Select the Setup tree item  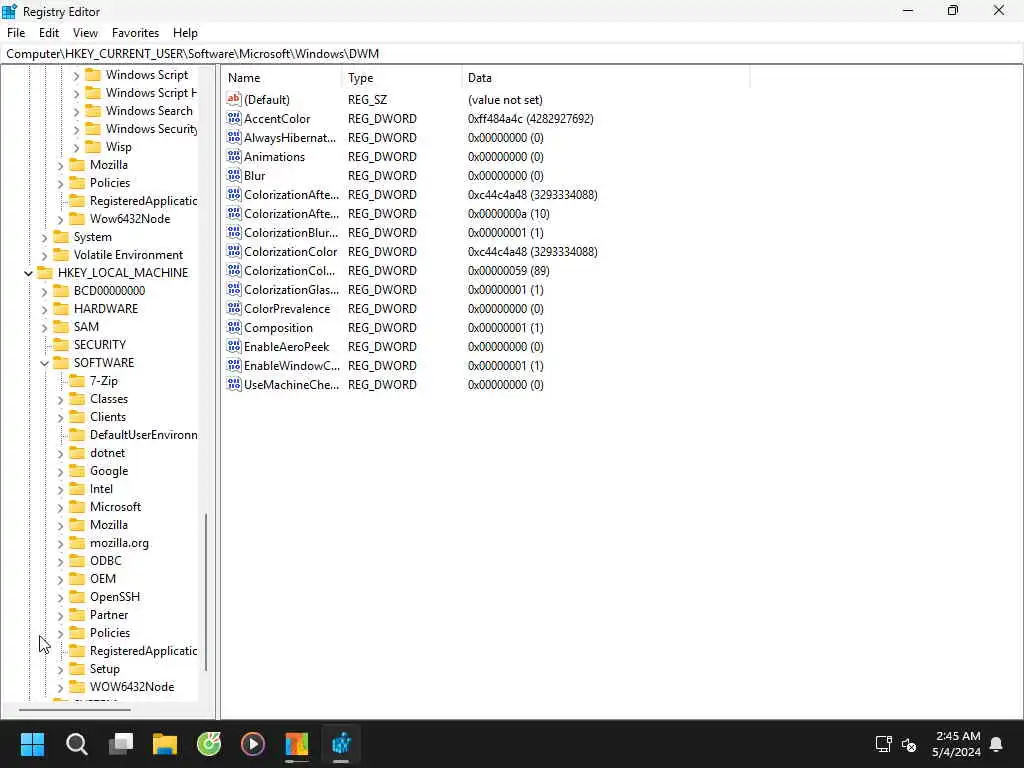point(104,669)
